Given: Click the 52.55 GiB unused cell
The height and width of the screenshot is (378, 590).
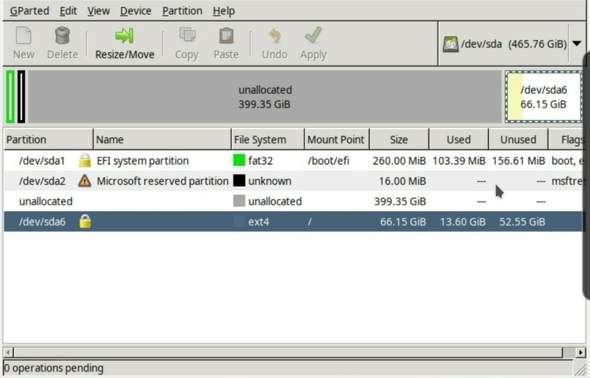Looking at the screenshot, I should tap(522, 222).
